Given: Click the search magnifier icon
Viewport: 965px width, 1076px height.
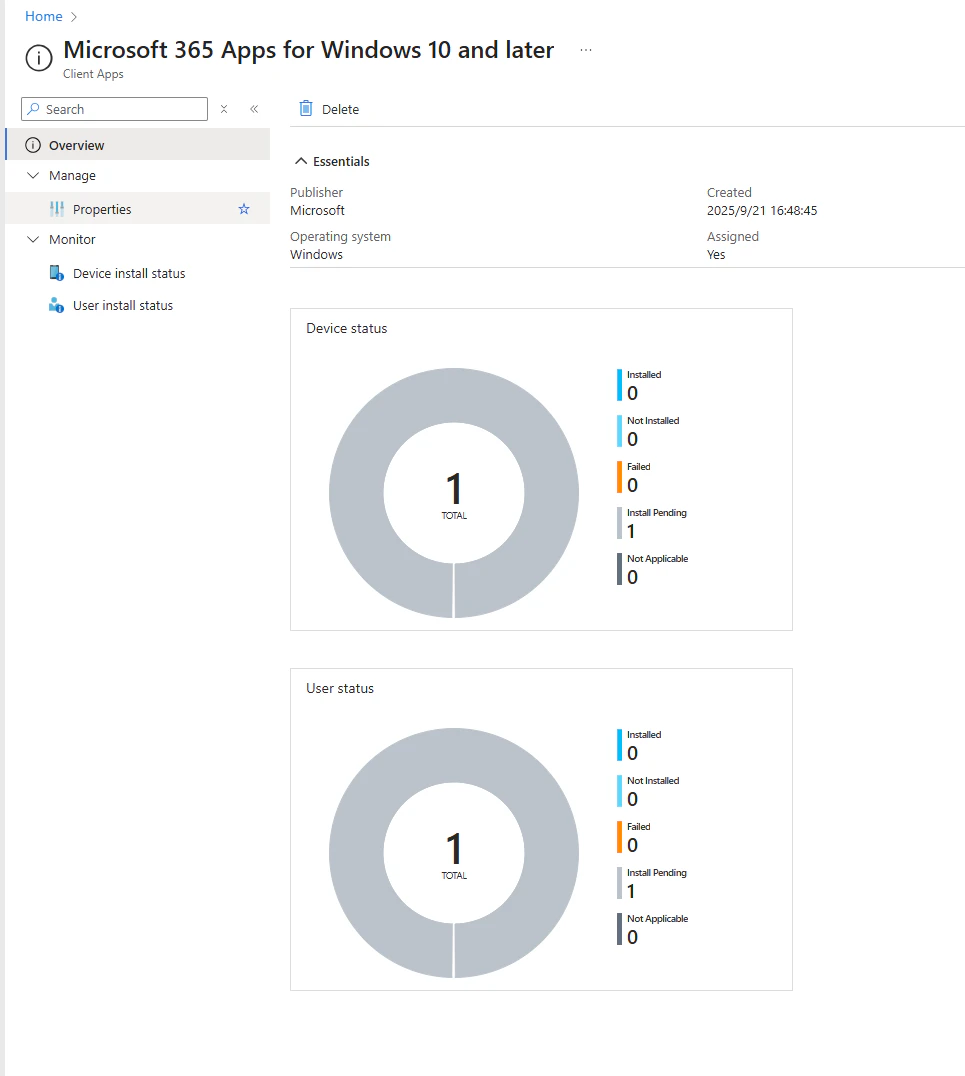Looking at the screenshot, I should 33,109.
